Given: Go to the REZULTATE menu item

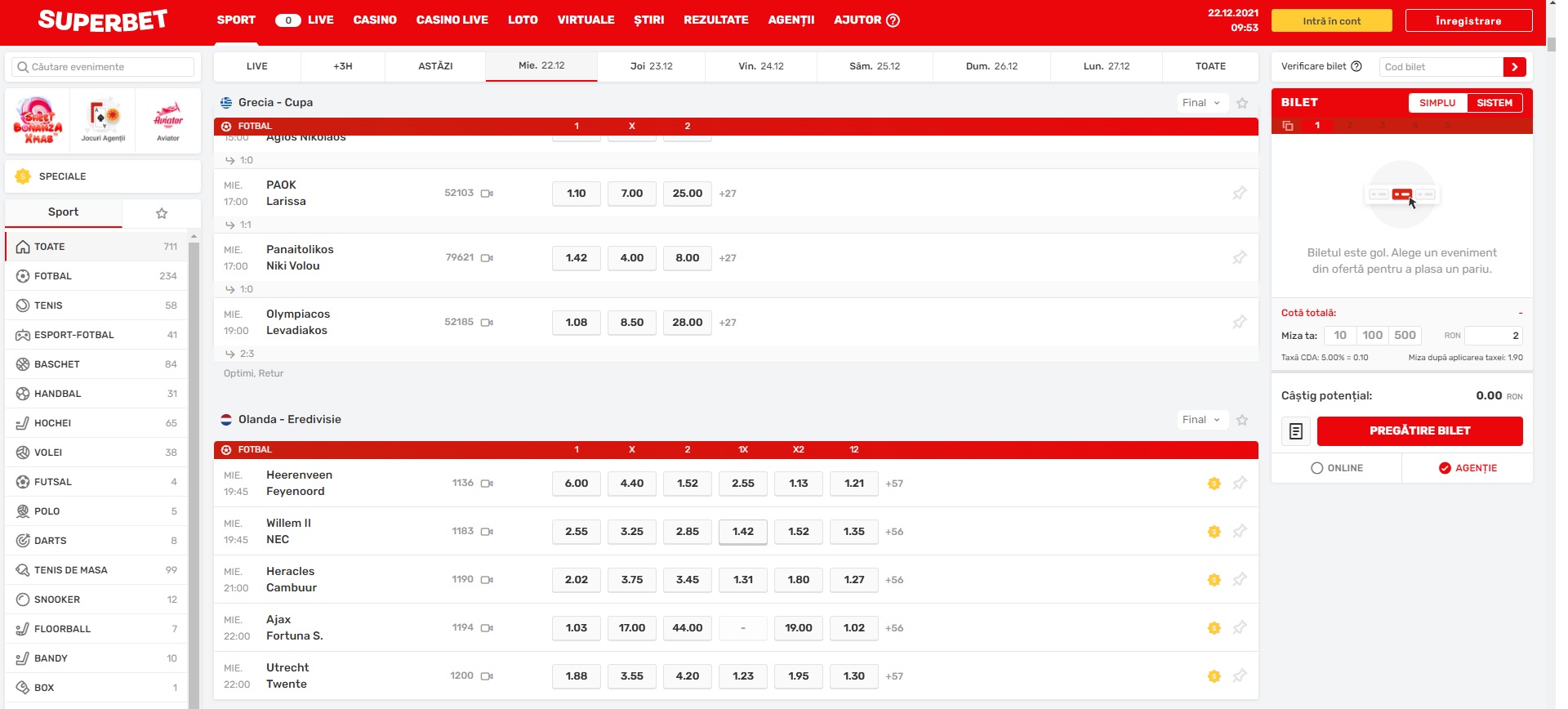Looking at the screenshot, I should pos(716,20).
